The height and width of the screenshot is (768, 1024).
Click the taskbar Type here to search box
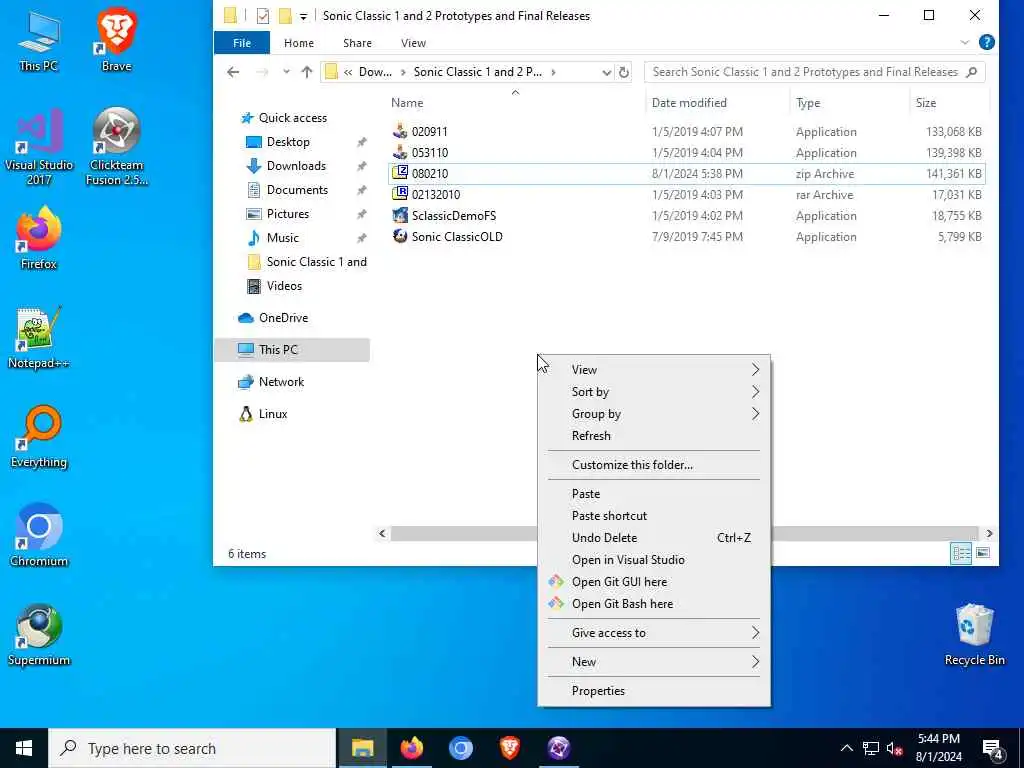(x=193, y=748)
